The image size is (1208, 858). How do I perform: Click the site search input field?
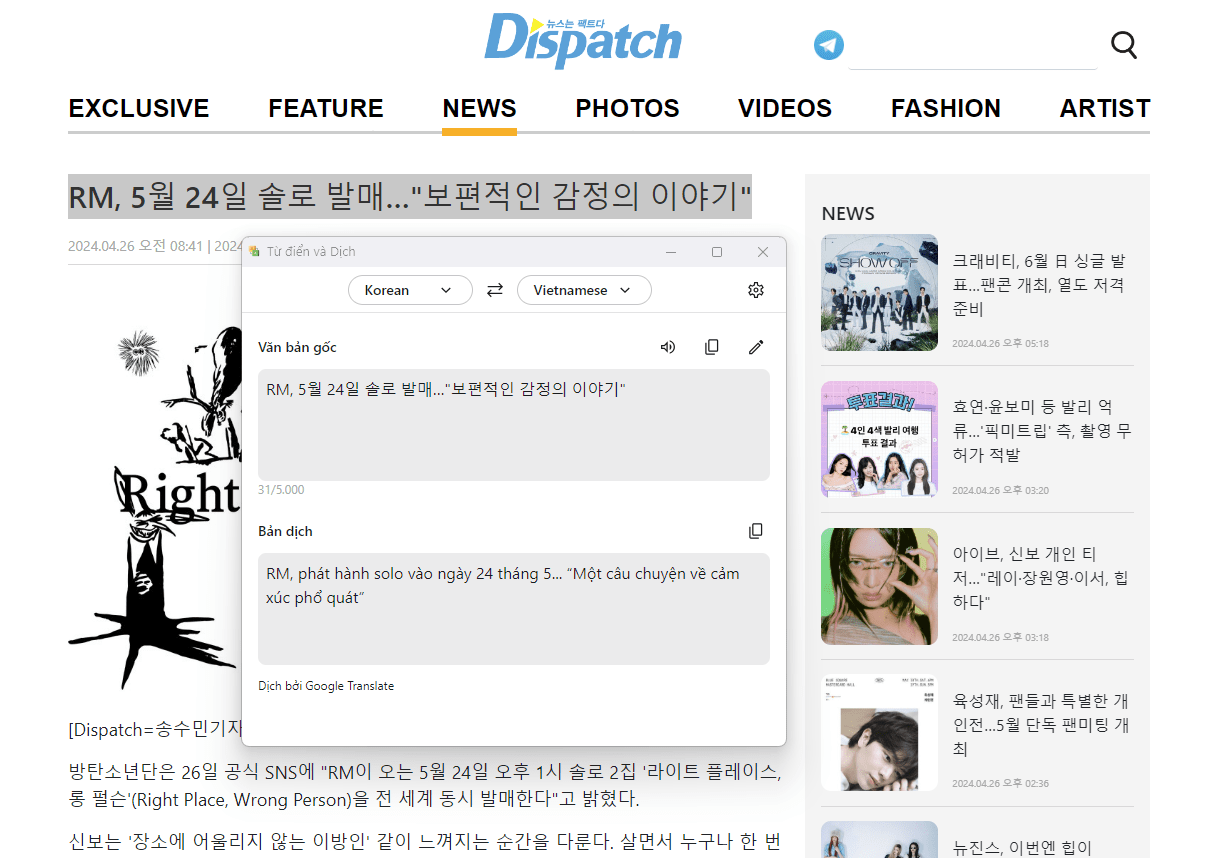click(x=972, y=47)
